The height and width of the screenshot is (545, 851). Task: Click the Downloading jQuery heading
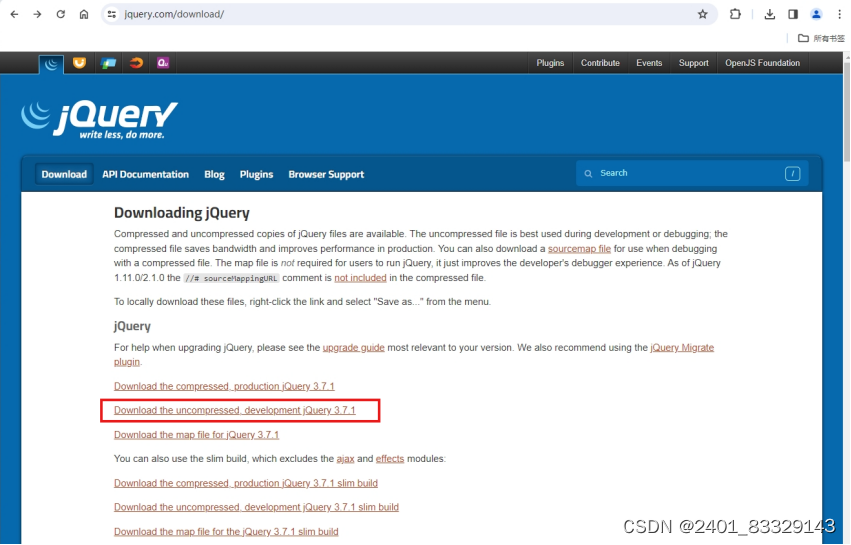pos(181,213)
